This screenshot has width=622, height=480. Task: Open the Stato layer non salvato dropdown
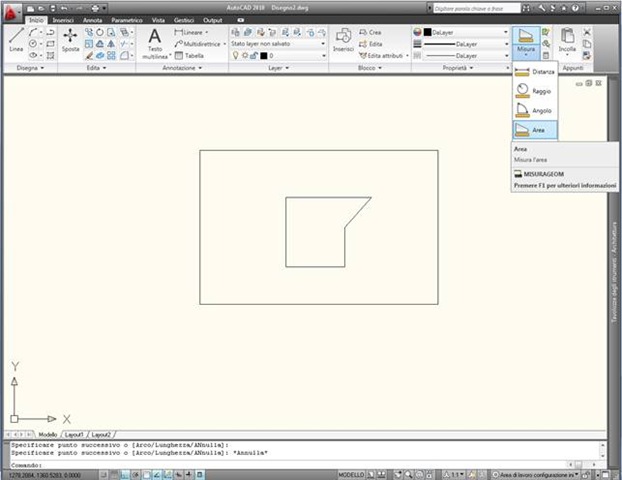coord(278,44)
